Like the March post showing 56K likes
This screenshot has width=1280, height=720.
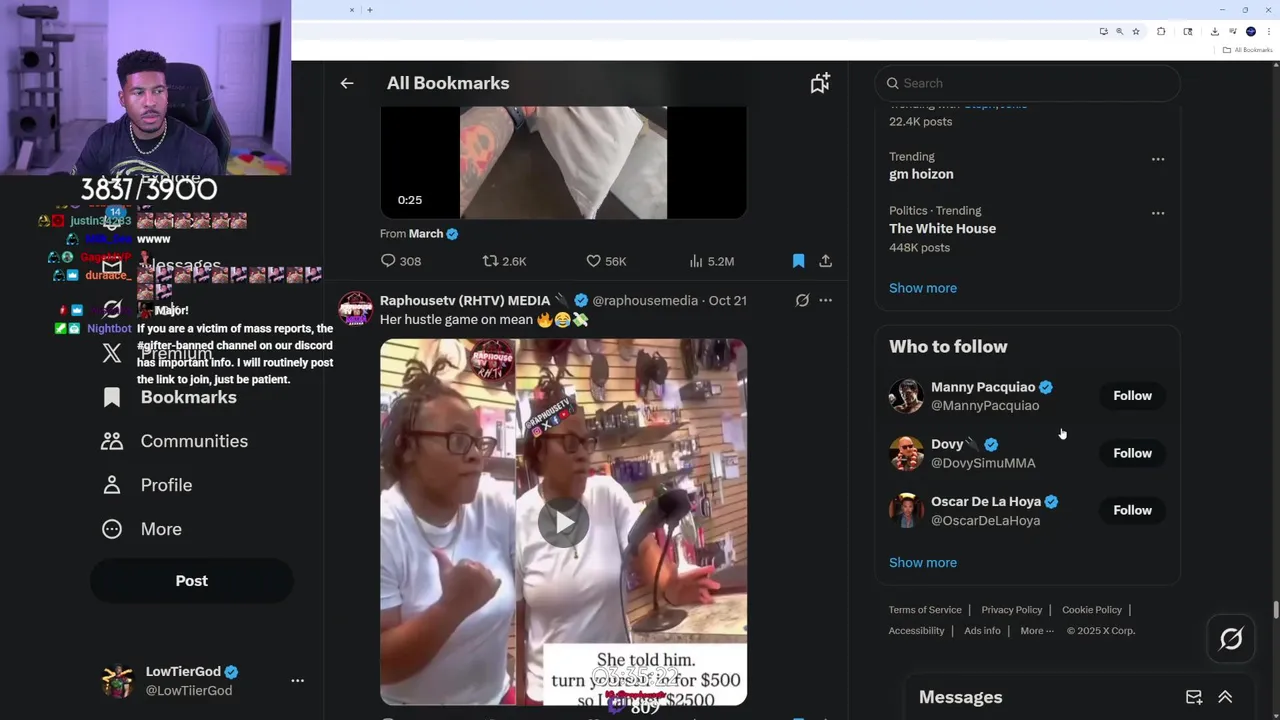coord(606,261)
